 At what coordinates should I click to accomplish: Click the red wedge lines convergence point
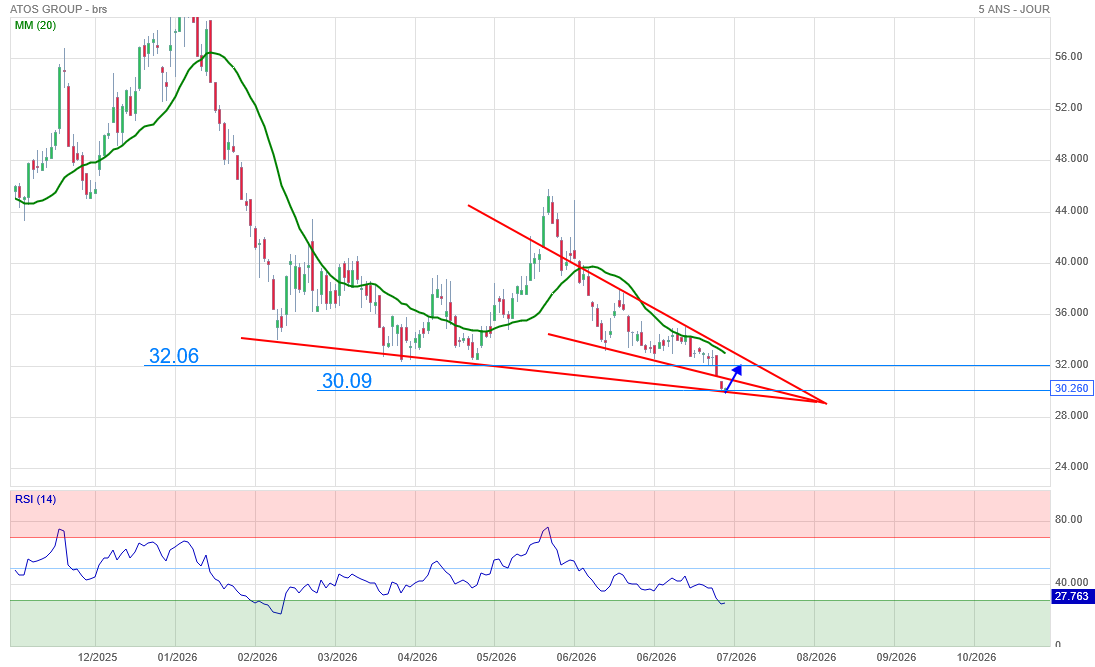pyautogui.click(x=824, y=403)
